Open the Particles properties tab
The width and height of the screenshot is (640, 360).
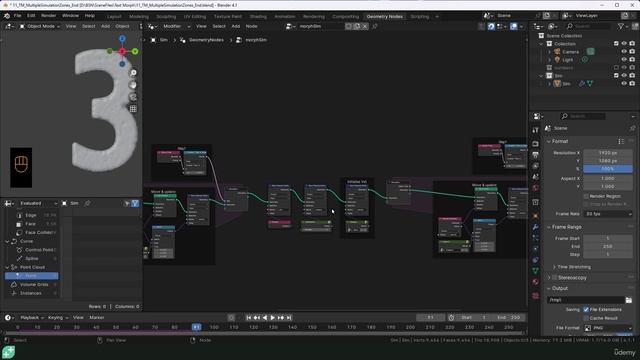coord(536,238)
